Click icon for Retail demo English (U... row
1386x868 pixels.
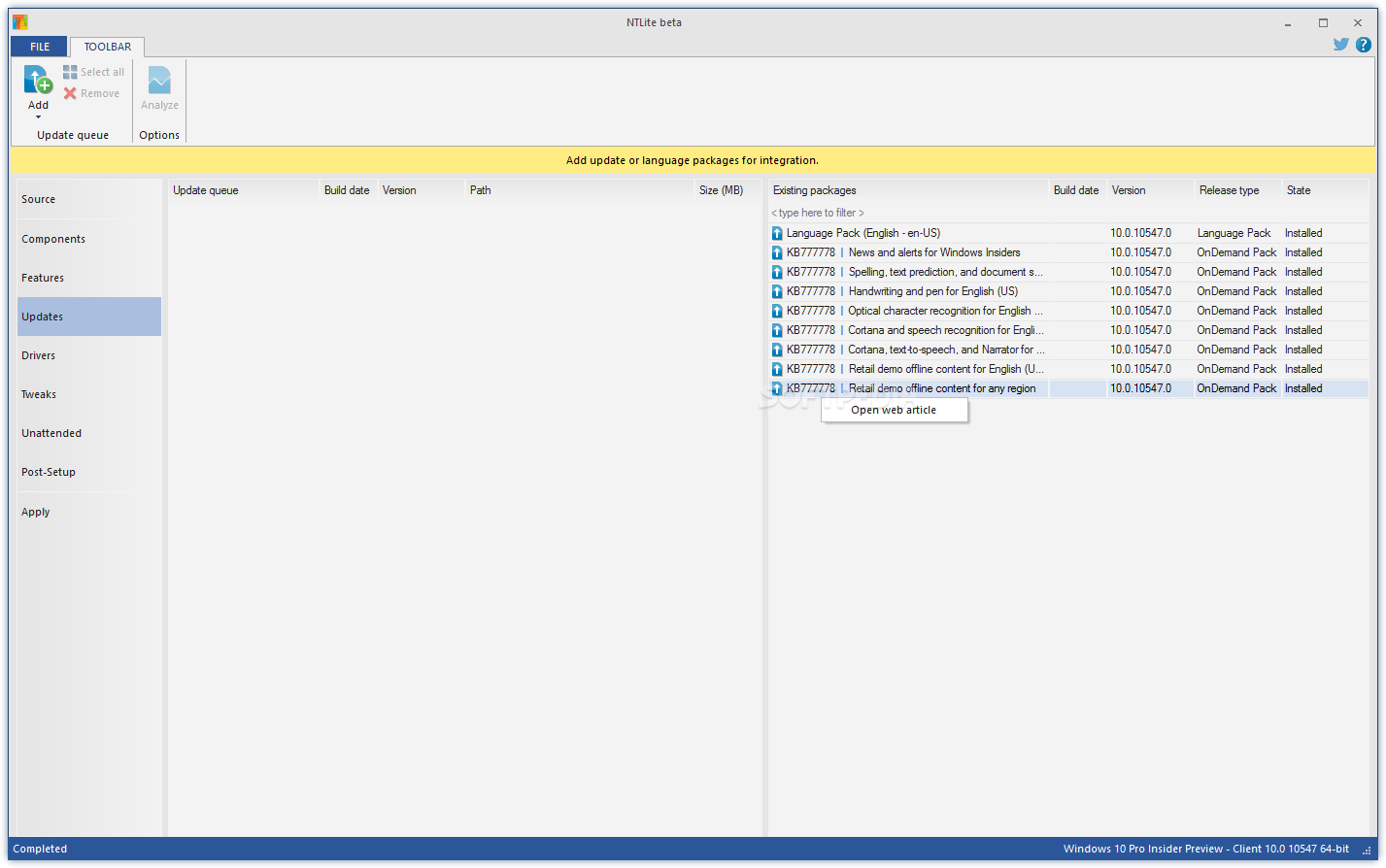pos(777,369)
